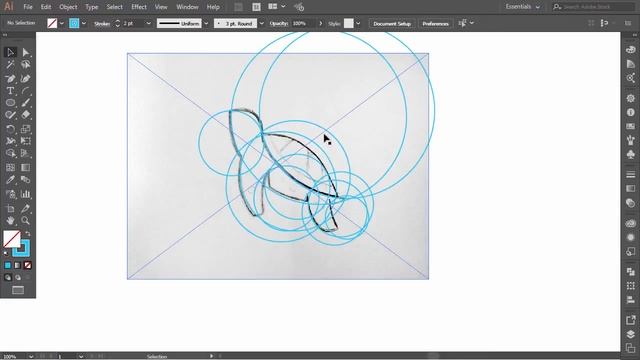Image resolution: width=640 pixels, height=360 pixels.
Task: Select the Gradient tool
Action: pyautogui.click(x=25, y=167)
